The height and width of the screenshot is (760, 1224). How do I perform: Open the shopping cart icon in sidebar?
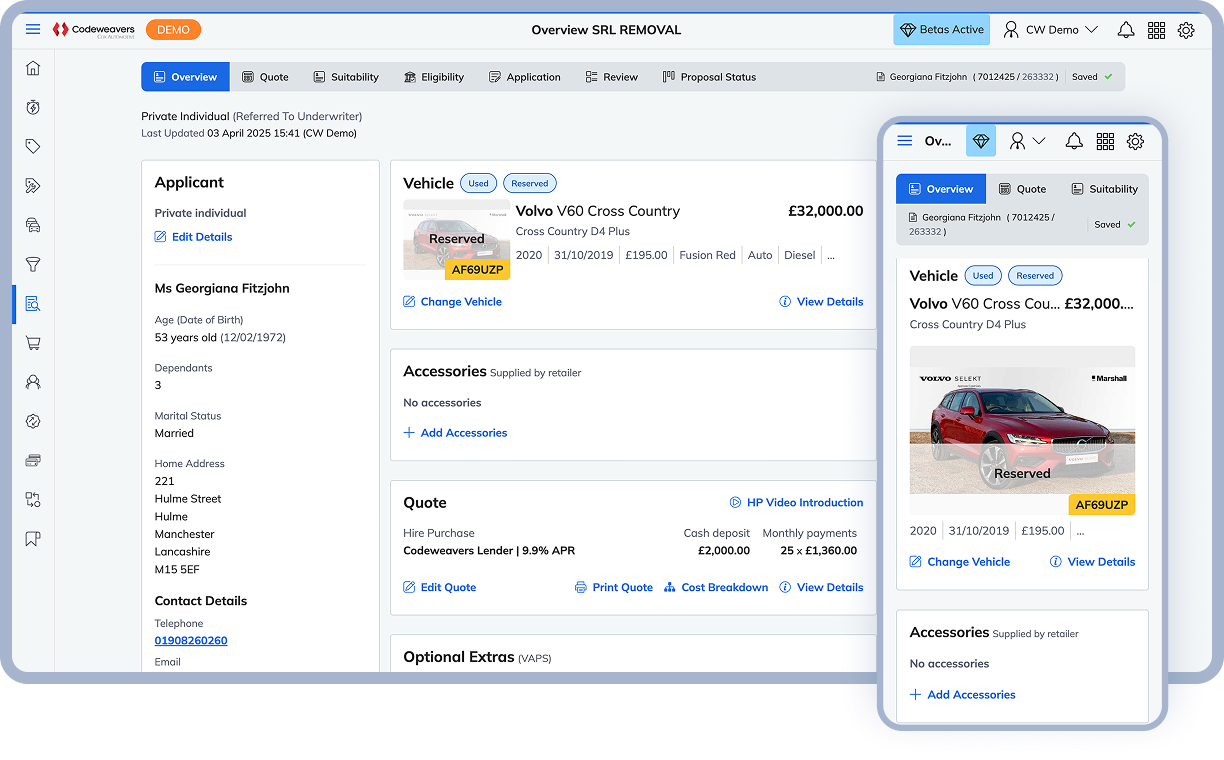[x=33, y=343]
